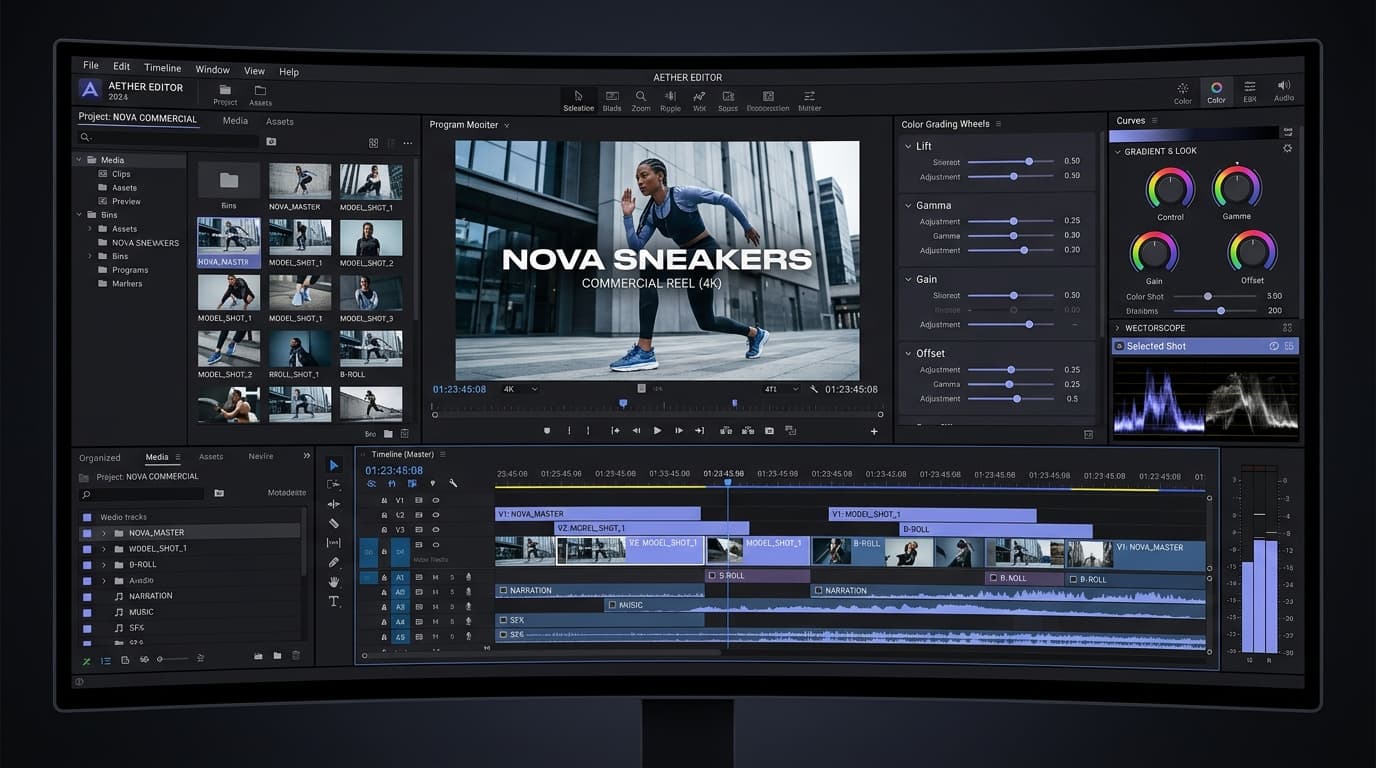Click the trash icon in media list panel

[x=296, y=656]
